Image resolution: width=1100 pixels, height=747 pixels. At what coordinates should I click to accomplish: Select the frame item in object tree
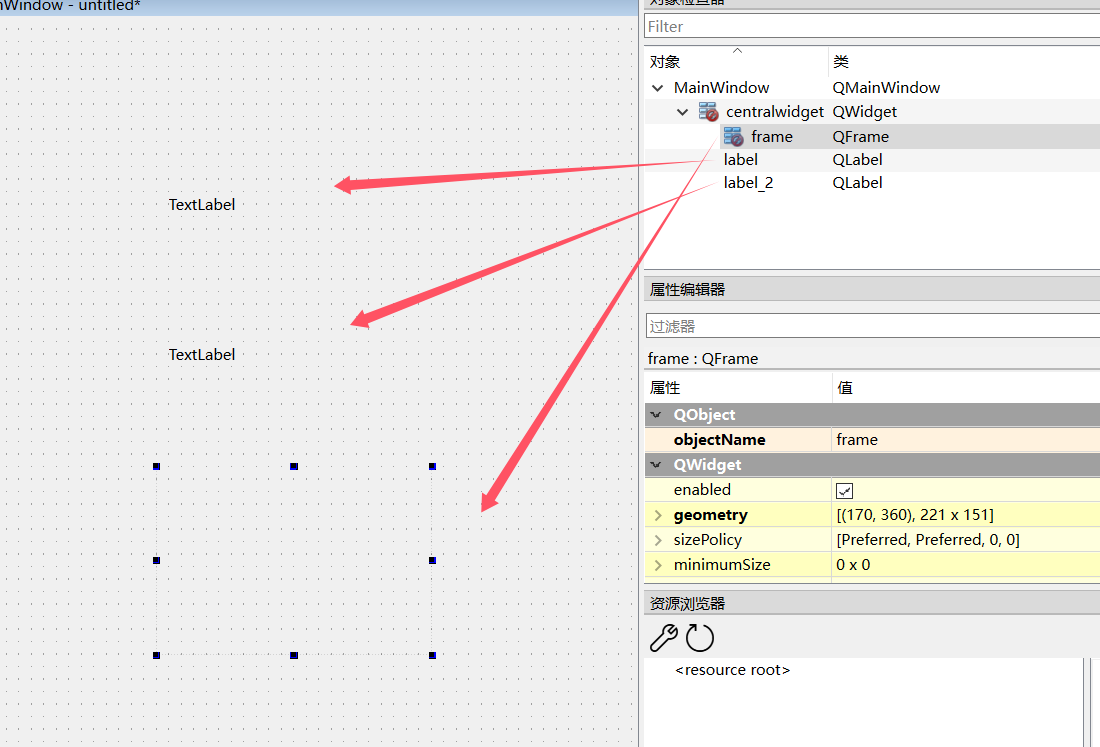(772, 137)
